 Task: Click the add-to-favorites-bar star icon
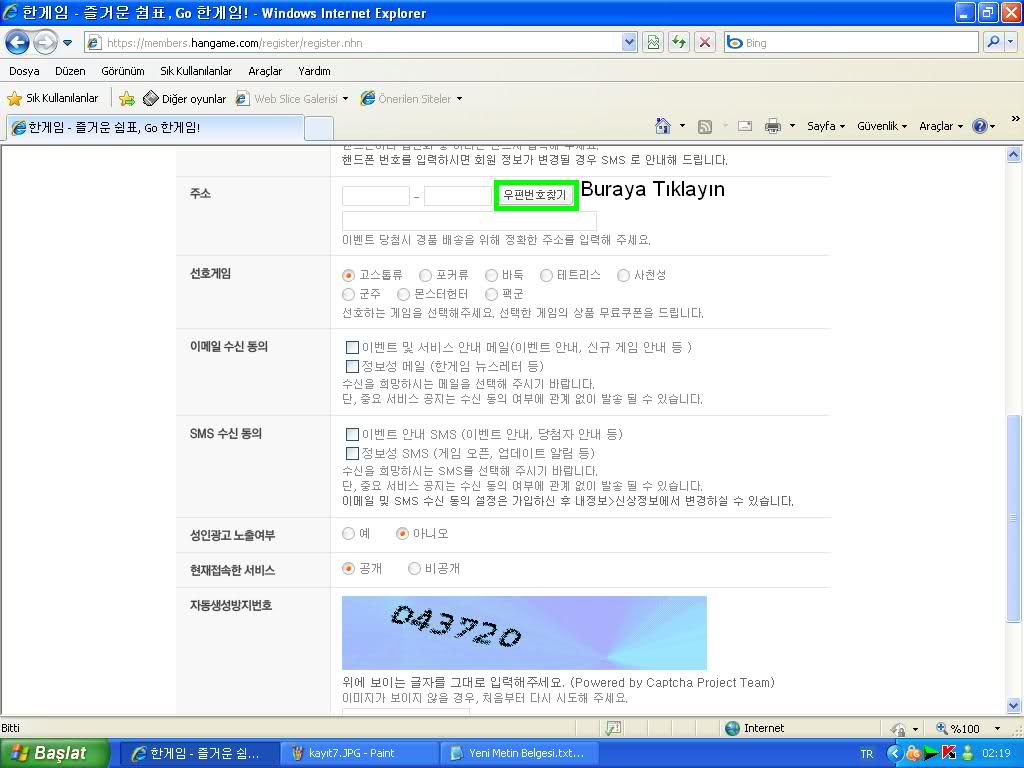[127, 99]
